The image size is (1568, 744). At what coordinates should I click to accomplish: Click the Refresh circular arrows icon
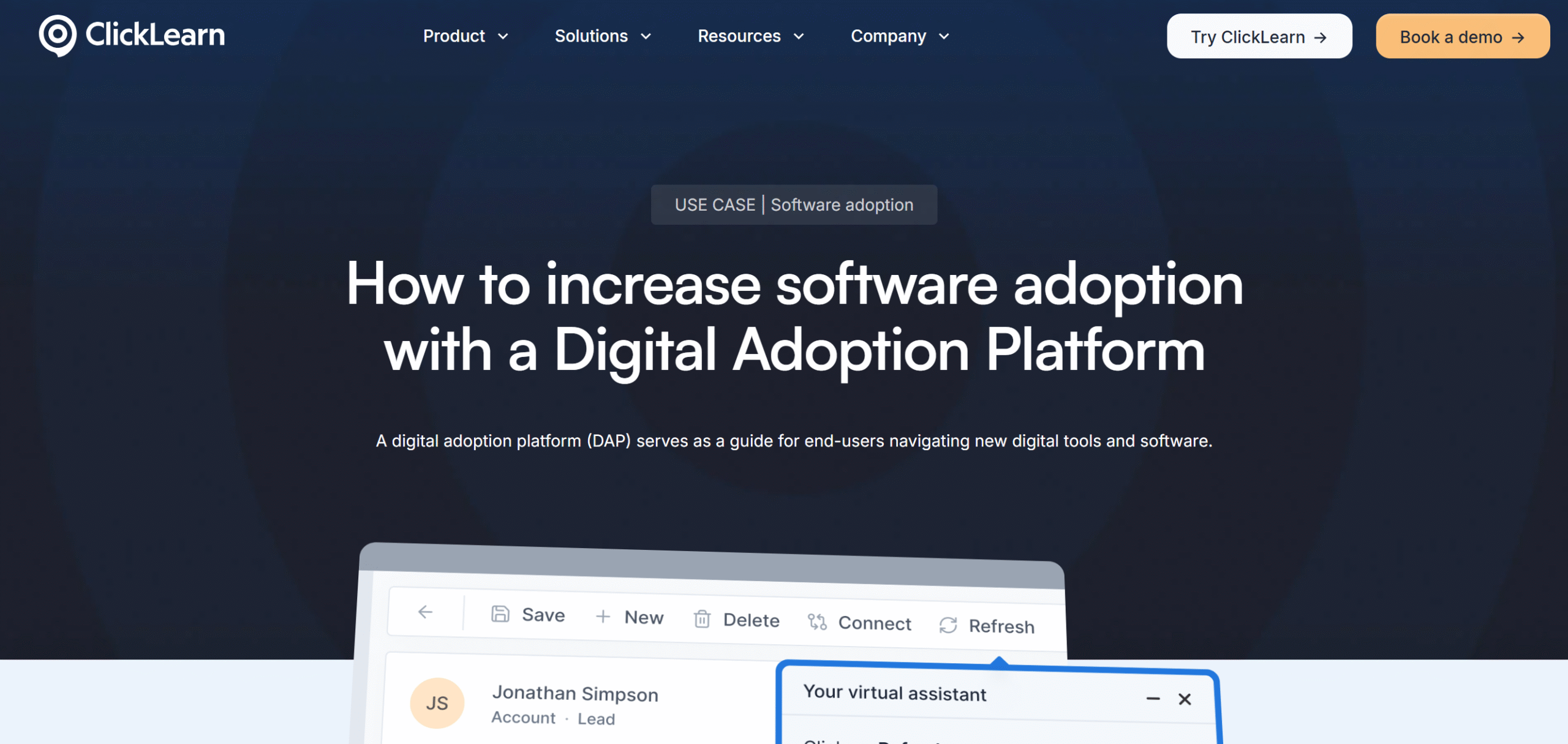(x=948, y=625)
